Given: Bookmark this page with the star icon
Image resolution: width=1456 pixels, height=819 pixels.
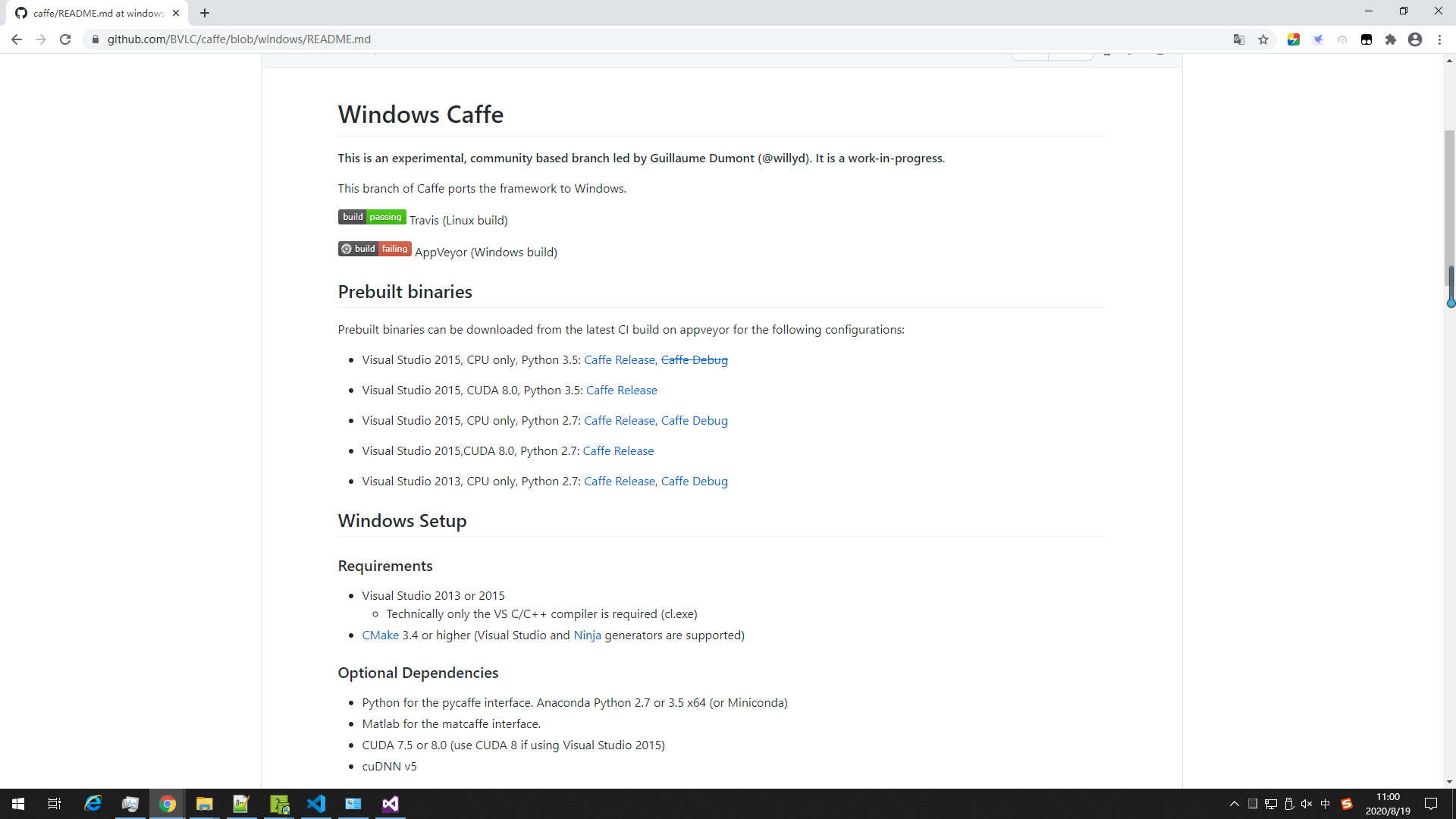Looking at the screenshot, I should pos(1263,39).
